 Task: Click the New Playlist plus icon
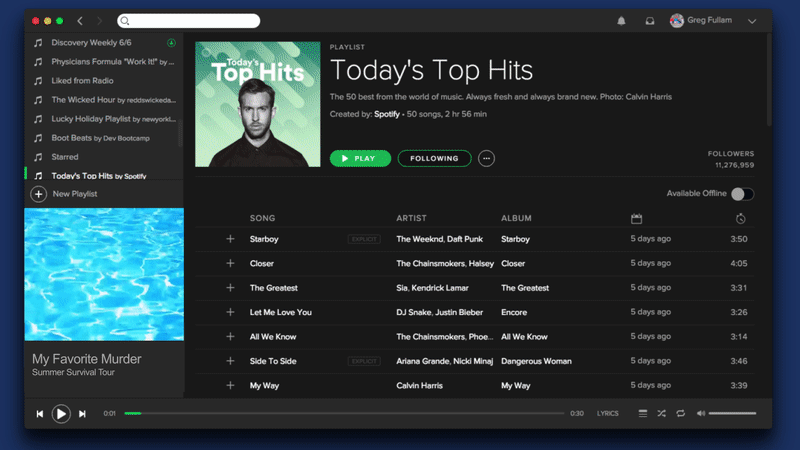coord(38,194)
